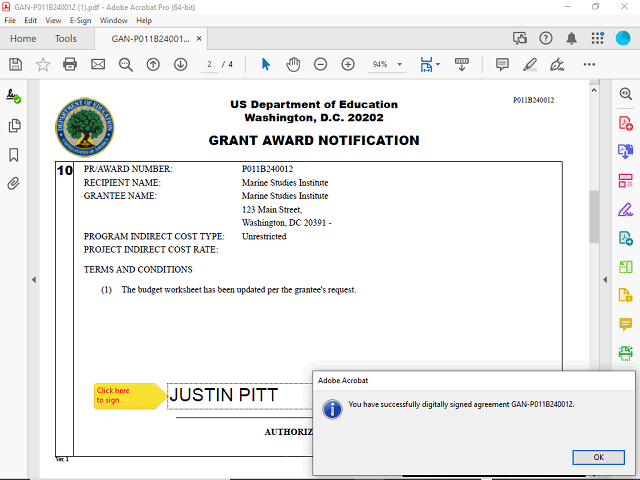Open Page Thumbnails panel
The image size is (640, 480).
[x=14, y=126]
